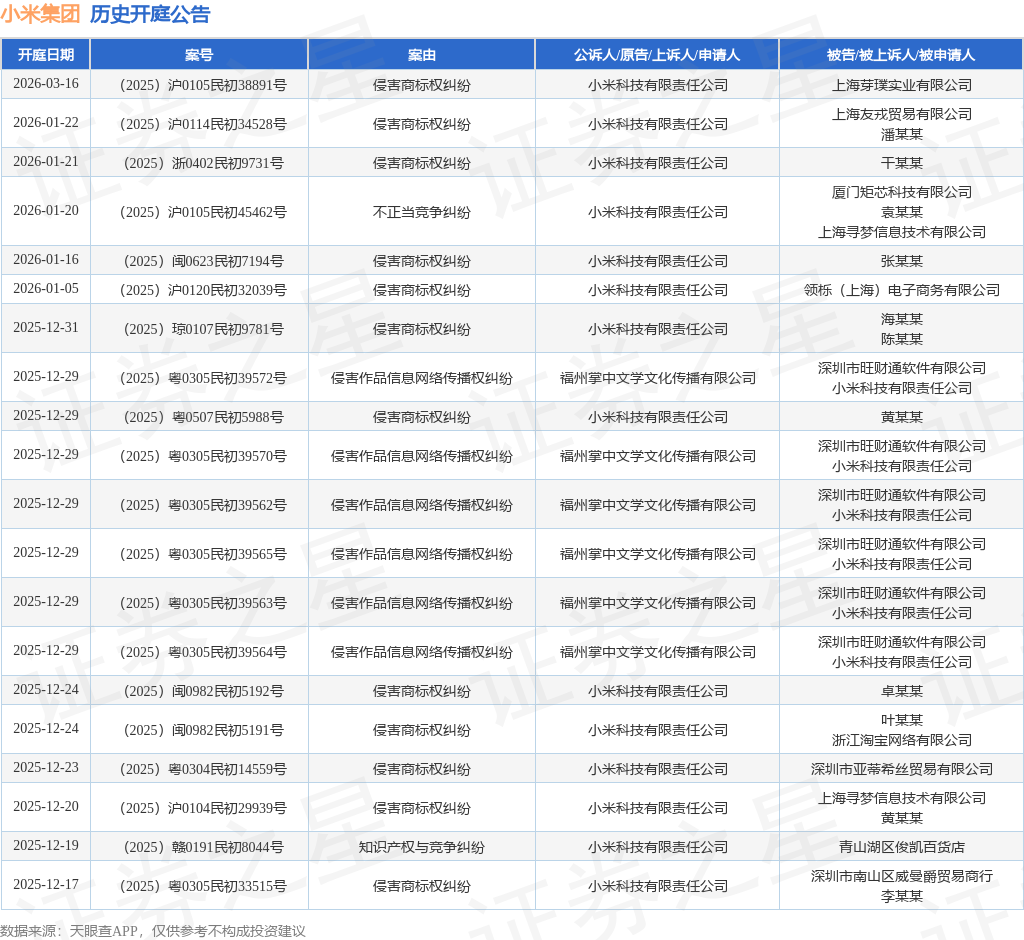The width and height of the screenshot is (1024, 940).
Task: Click the 开庭日期 column header
Action: click(x=46, y=55)
